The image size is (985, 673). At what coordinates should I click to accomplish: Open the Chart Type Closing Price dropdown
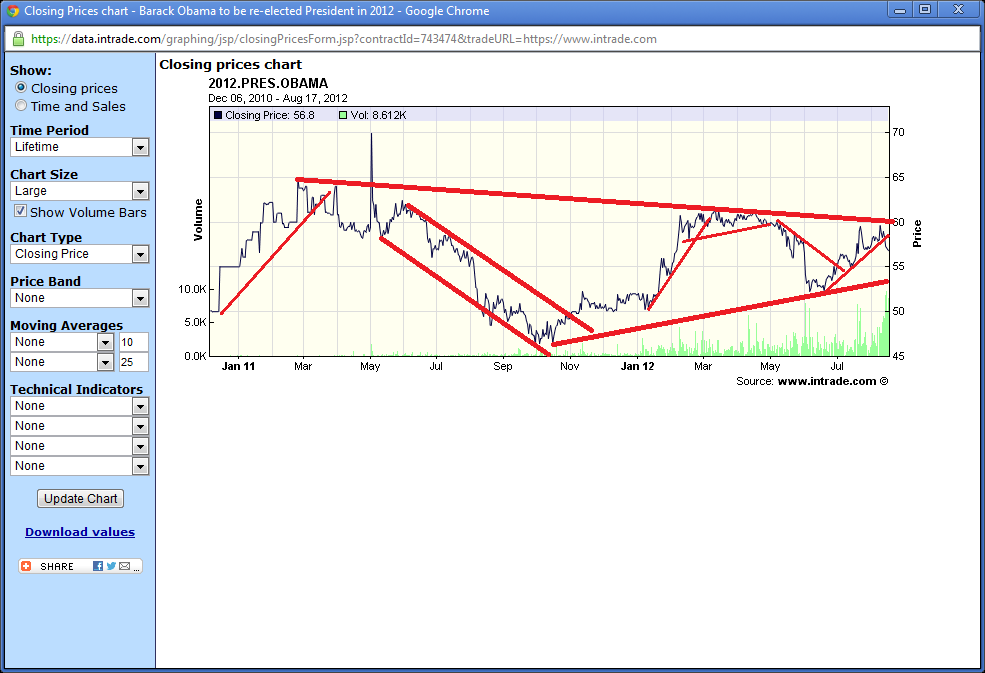click(80, 254)
